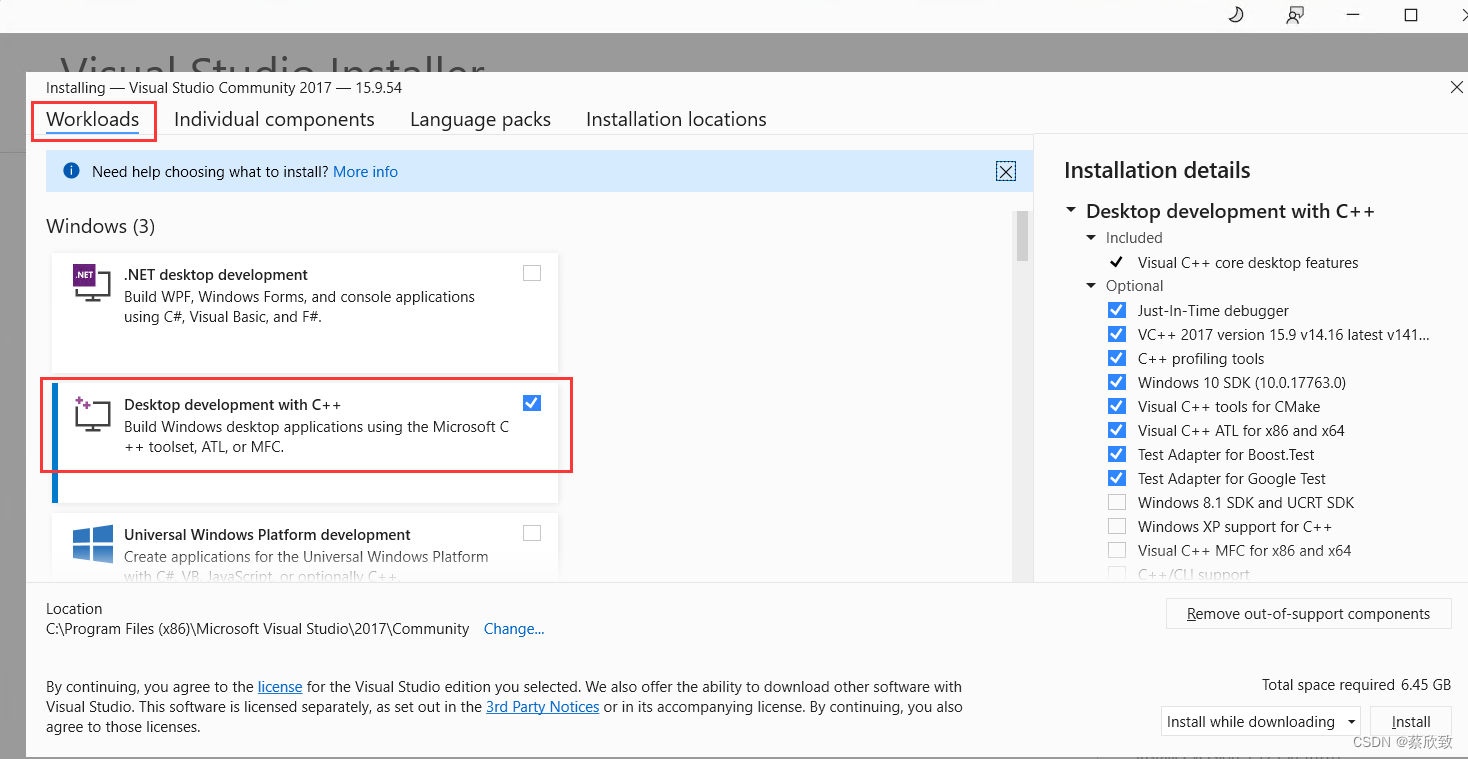The image size is (1468, 759).
Task: Open the license link
Action: tap(280, 687)
